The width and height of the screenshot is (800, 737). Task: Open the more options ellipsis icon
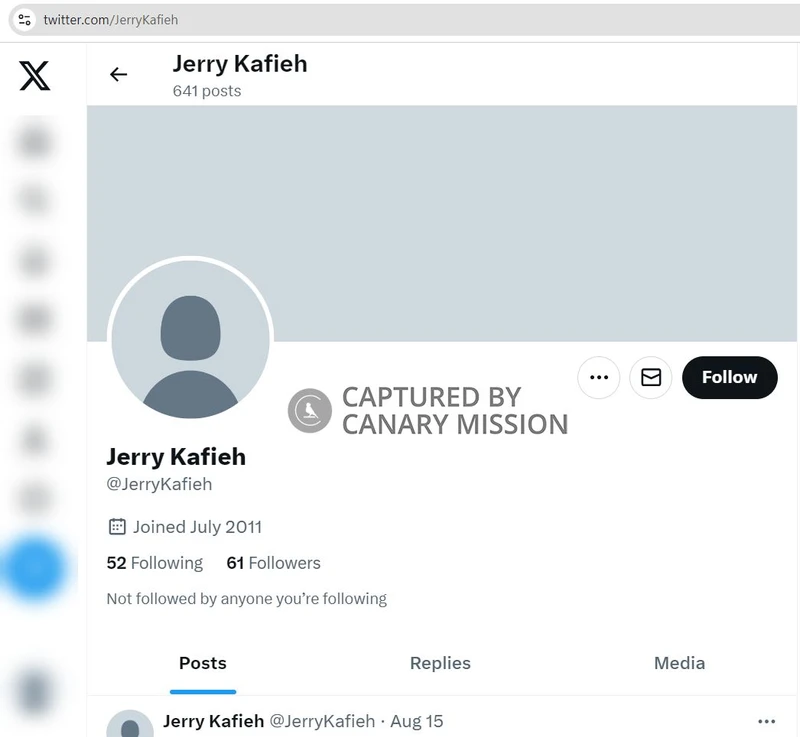pos(598,377)
